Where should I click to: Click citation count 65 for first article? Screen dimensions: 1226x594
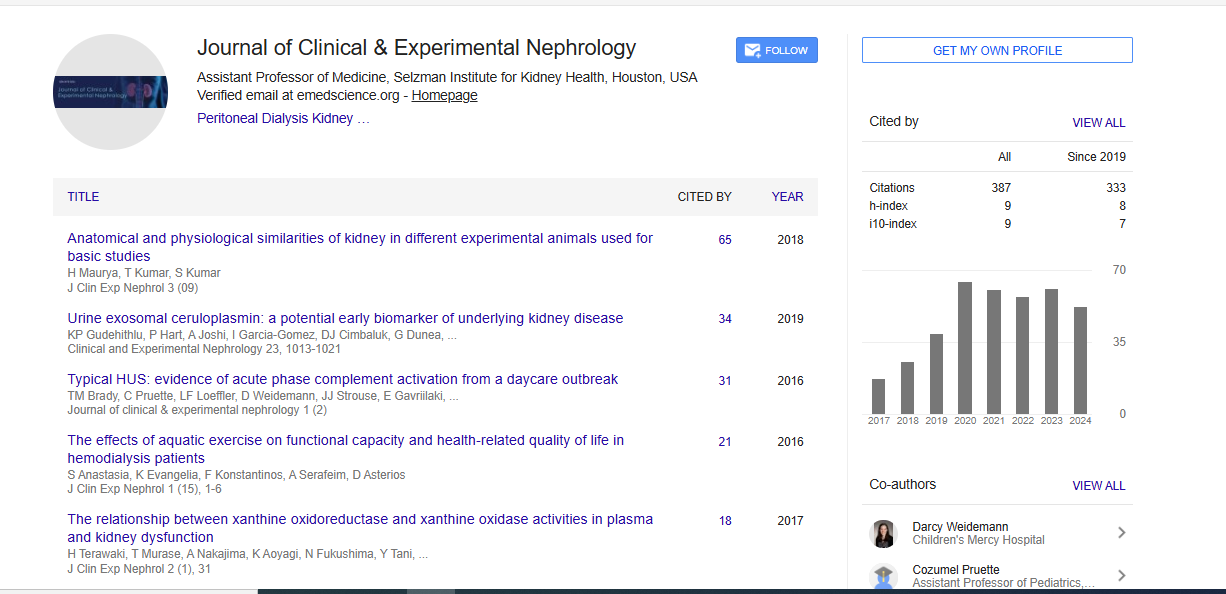pos(725,240)
